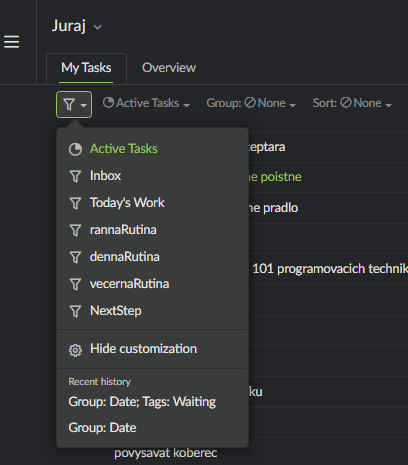Screen dimensions: 408x465
Task: Click the funnel icon beside NextStep
Action: point(75,311)
